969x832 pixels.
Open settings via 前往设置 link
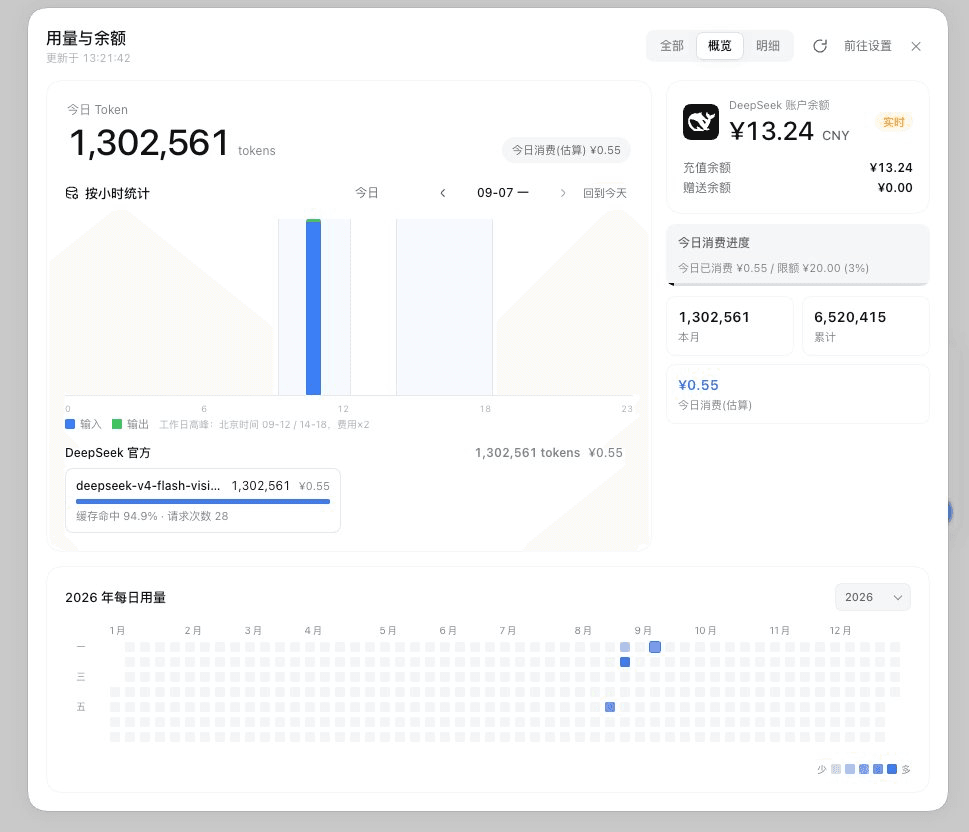point(868,46)
